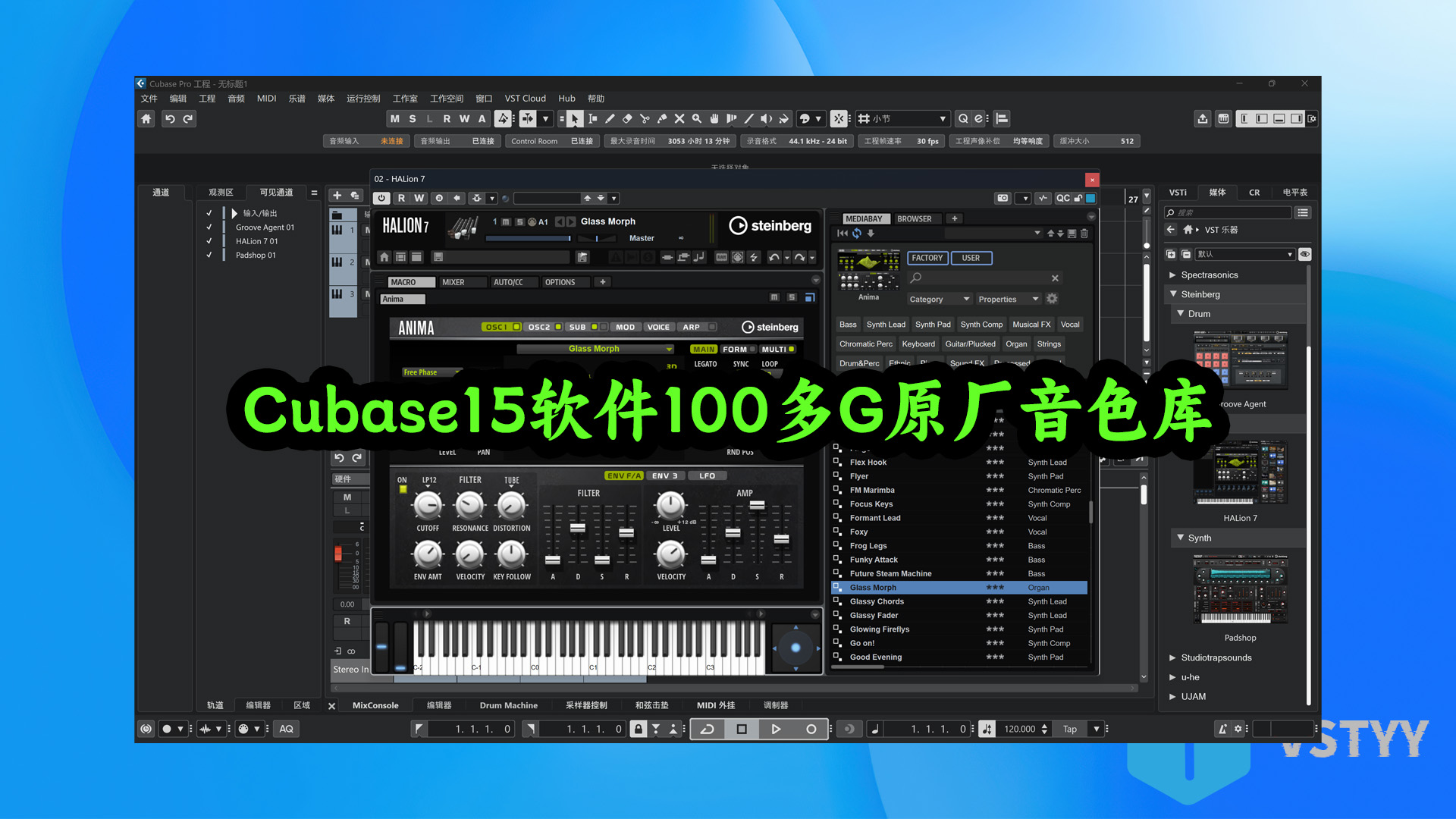
Task: Select the Draw tool in the toolbar
Action: coord(610,118)
